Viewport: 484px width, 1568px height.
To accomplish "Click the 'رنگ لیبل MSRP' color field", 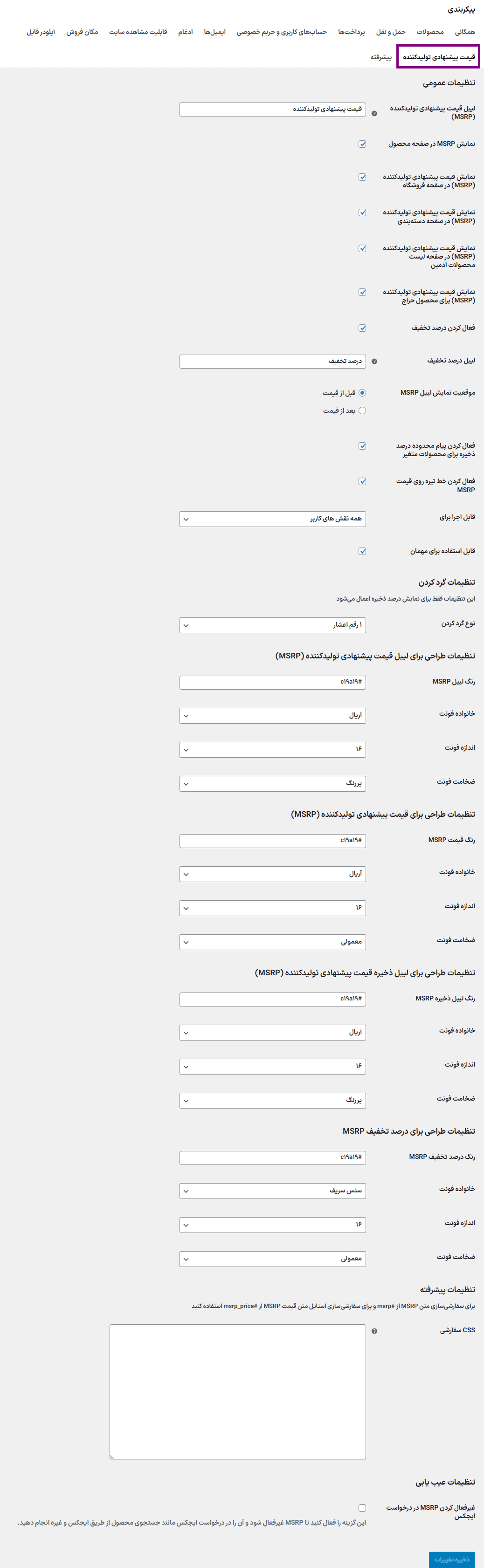I will (x=273, y=682).
